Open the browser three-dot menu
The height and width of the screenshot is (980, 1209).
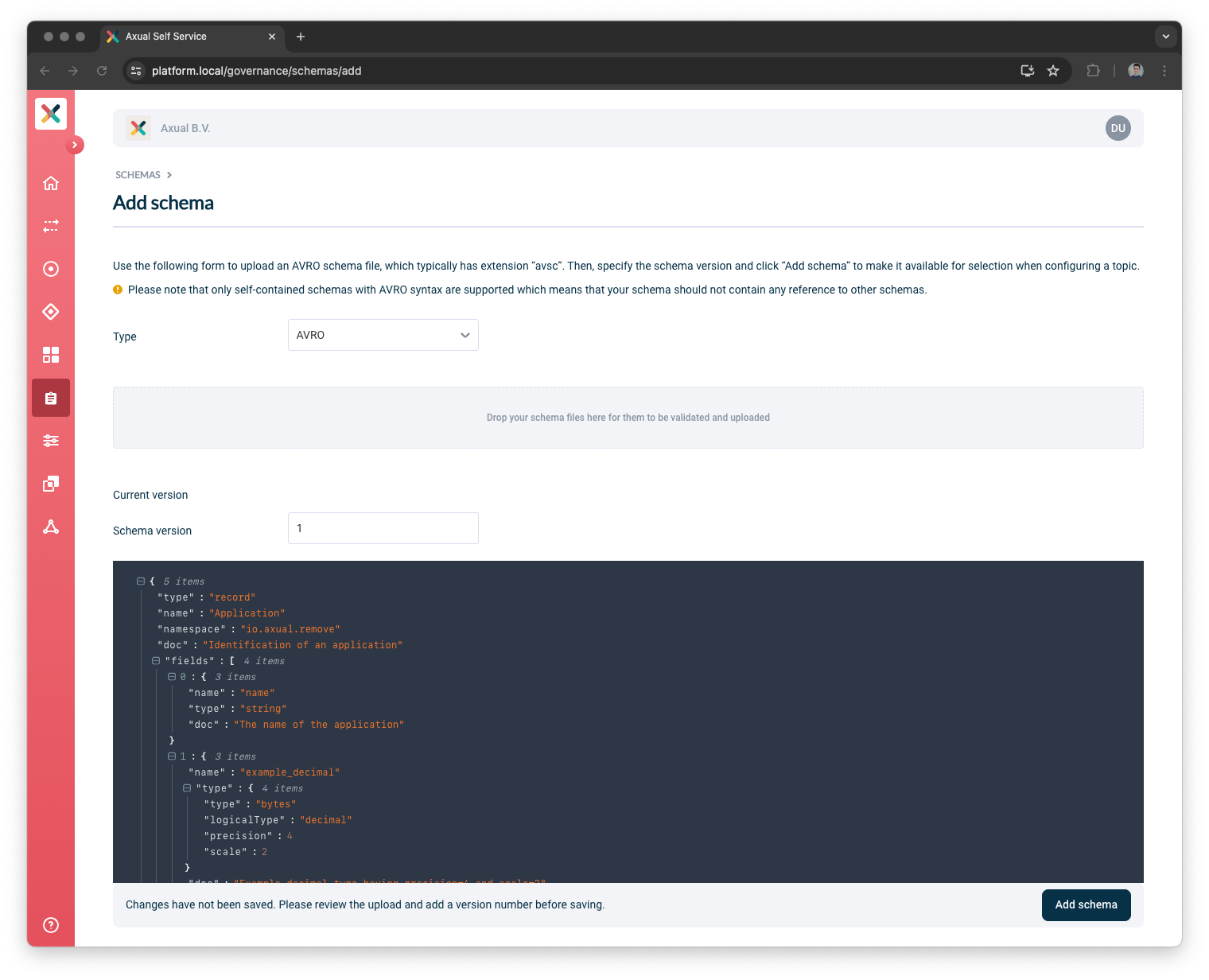[1164, 71]
